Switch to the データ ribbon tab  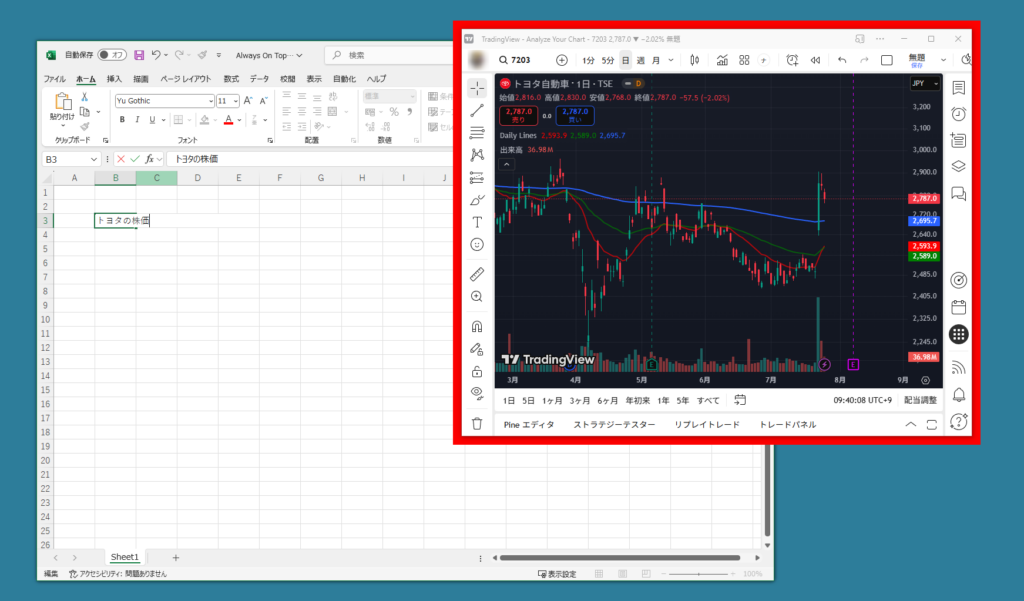(259, 79)
